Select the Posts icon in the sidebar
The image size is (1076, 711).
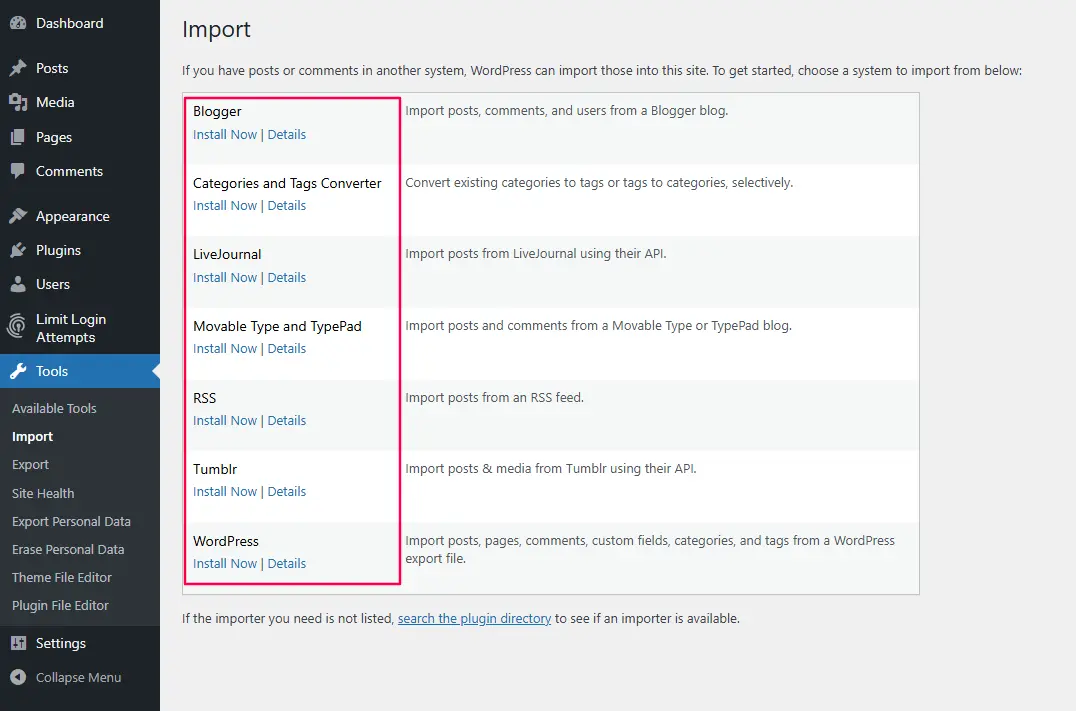click(x=20, y=68)
